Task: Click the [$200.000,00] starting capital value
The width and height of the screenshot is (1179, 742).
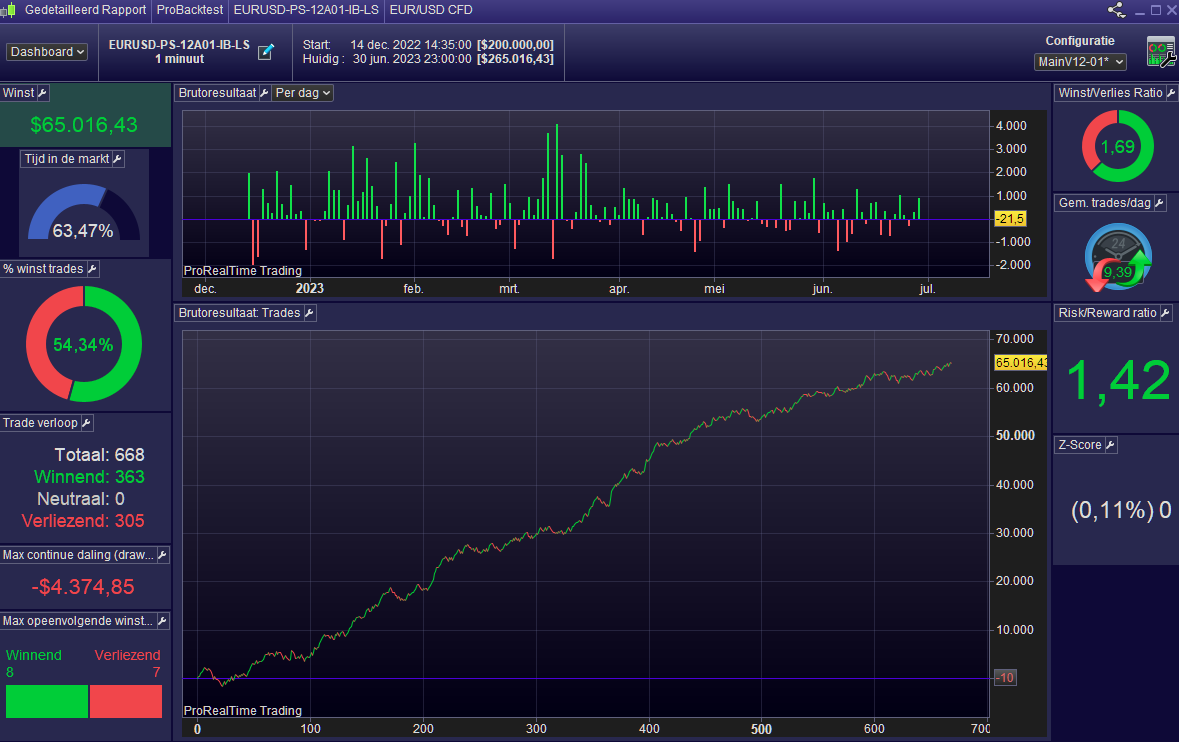Action: pos(515,45)
